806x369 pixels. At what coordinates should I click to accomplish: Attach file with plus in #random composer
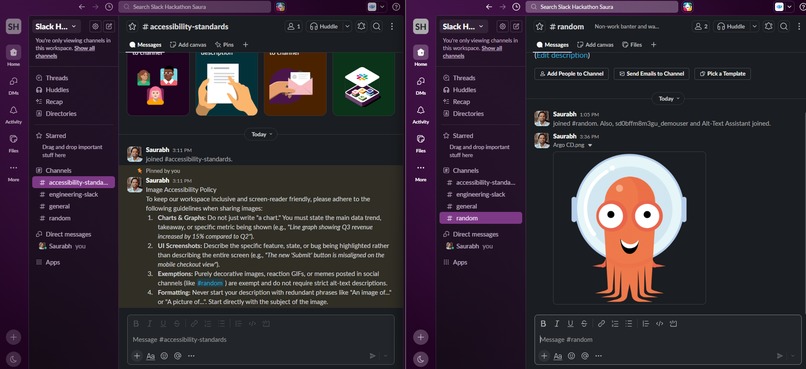pyautogui.click(x=544, y=356)
